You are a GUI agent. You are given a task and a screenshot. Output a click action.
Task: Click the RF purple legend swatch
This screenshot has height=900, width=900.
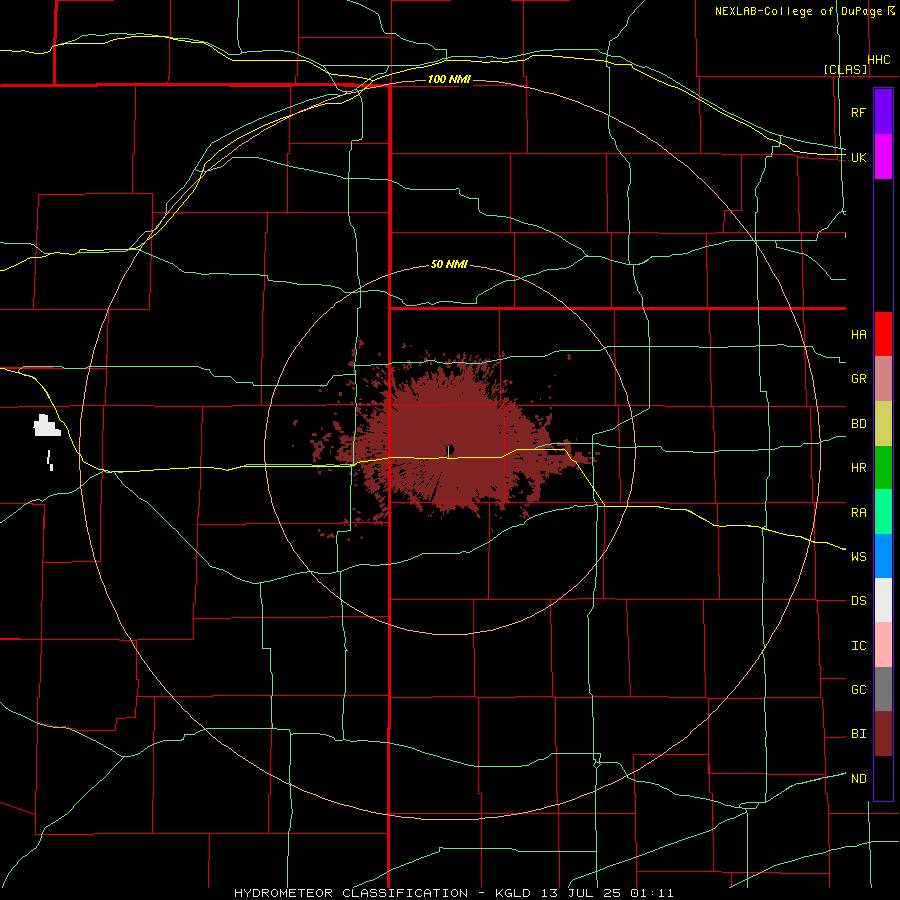(x=883, y=112)
